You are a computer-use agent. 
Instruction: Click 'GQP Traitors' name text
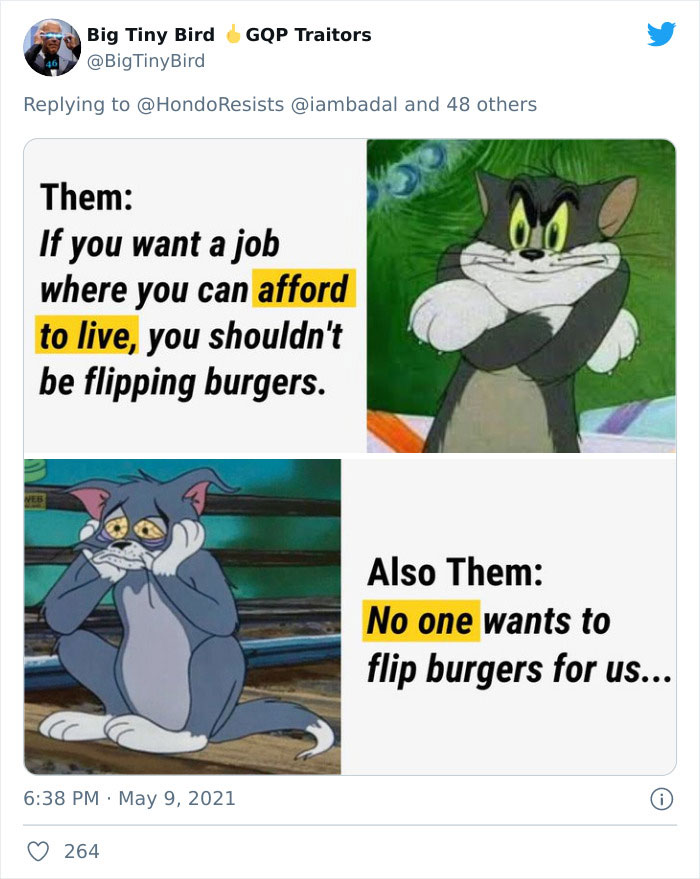308,35
